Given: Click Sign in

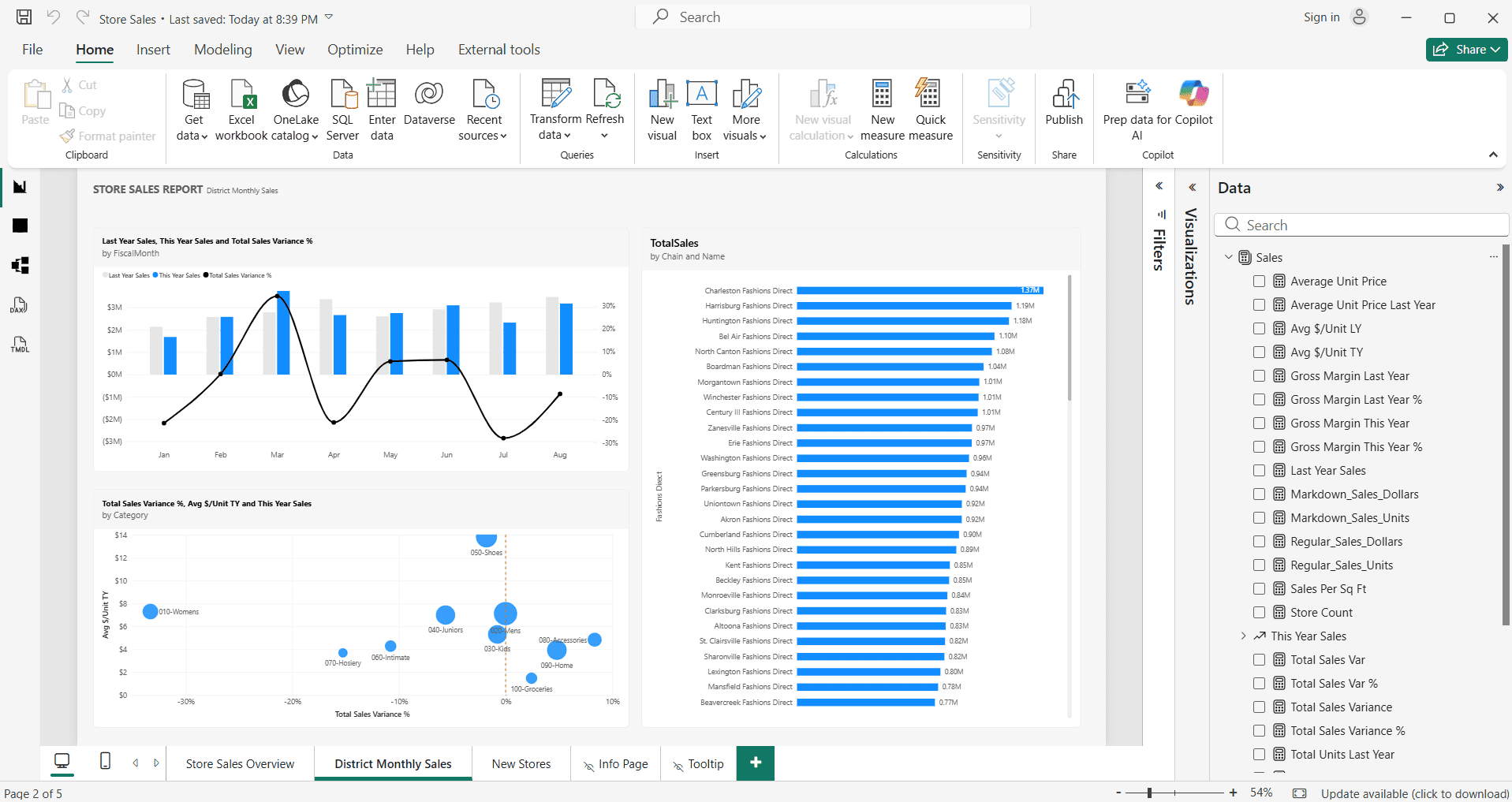Looking at the screenshot, I should click(x=1321, y=17).
